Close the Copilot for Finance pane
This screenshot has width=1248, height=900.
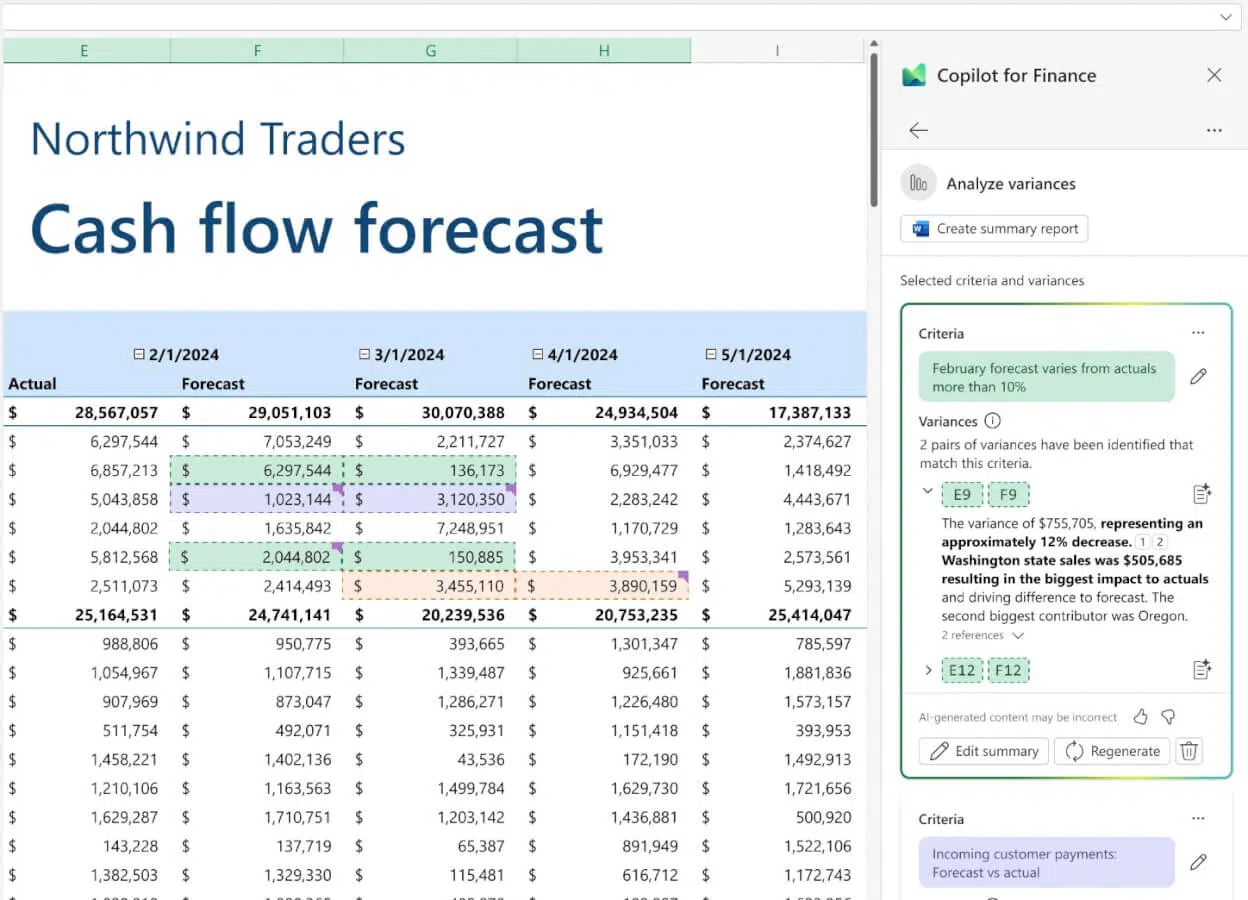(x=1214, y=75)
